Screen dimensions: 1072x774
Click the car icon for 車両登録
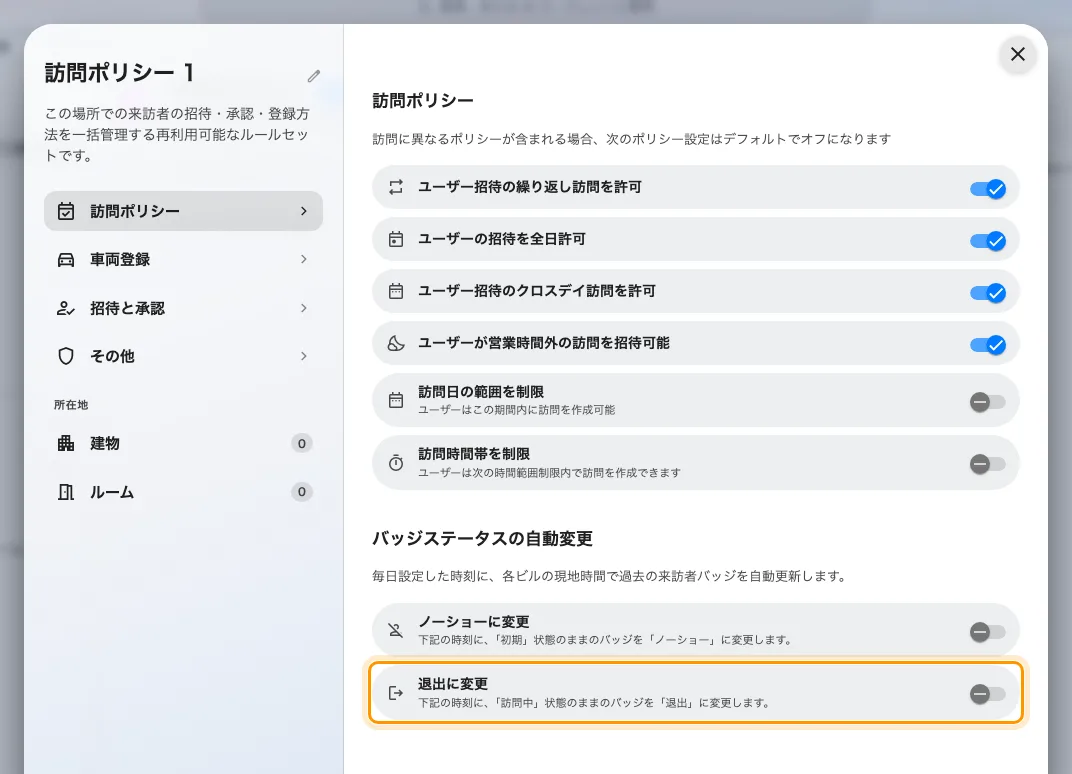tap(66, 260)
